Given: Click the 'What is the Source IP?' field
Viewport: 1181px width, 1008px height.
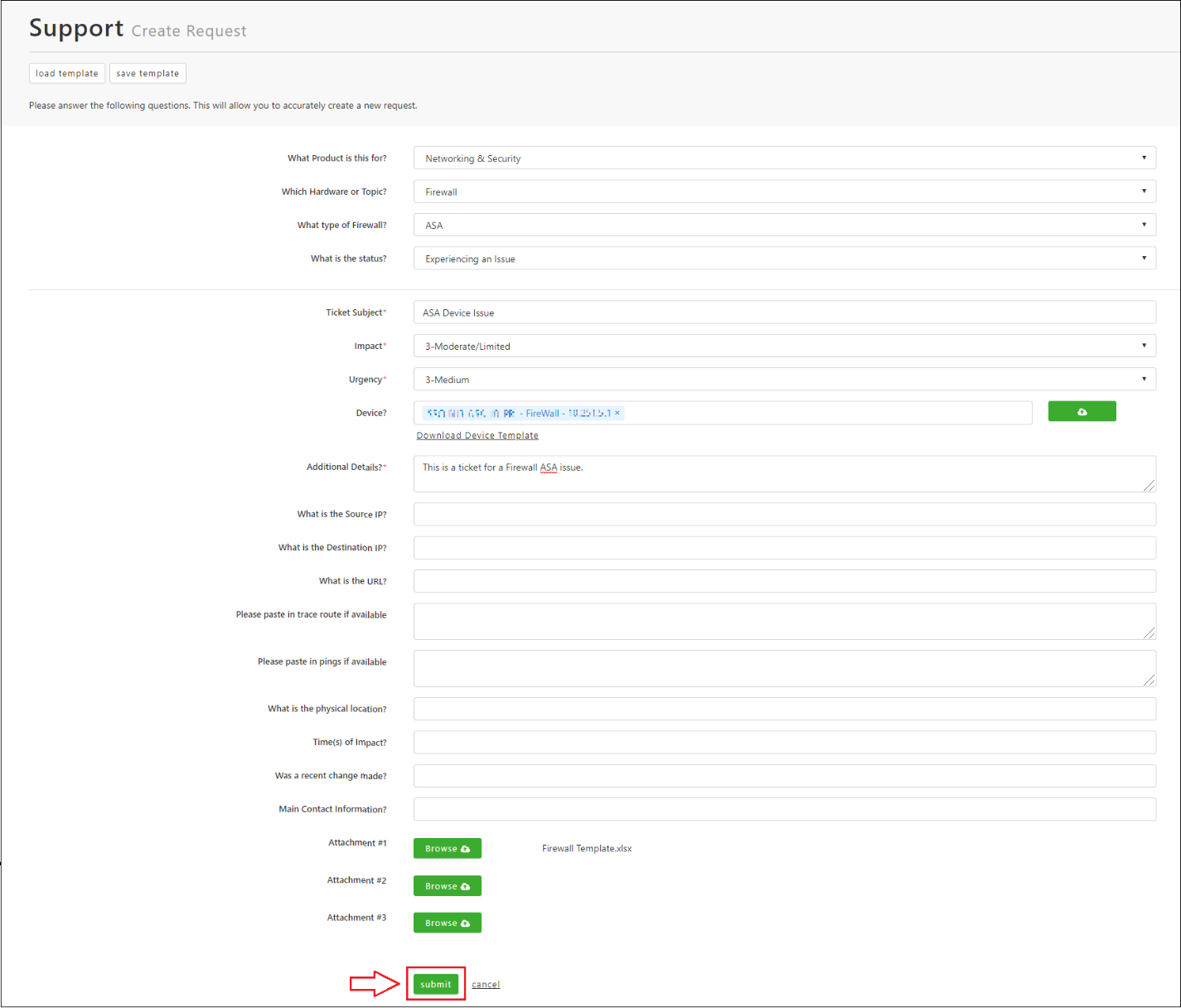Looking at the screenshot, I should pyautogui.click(x=785, y=514).
